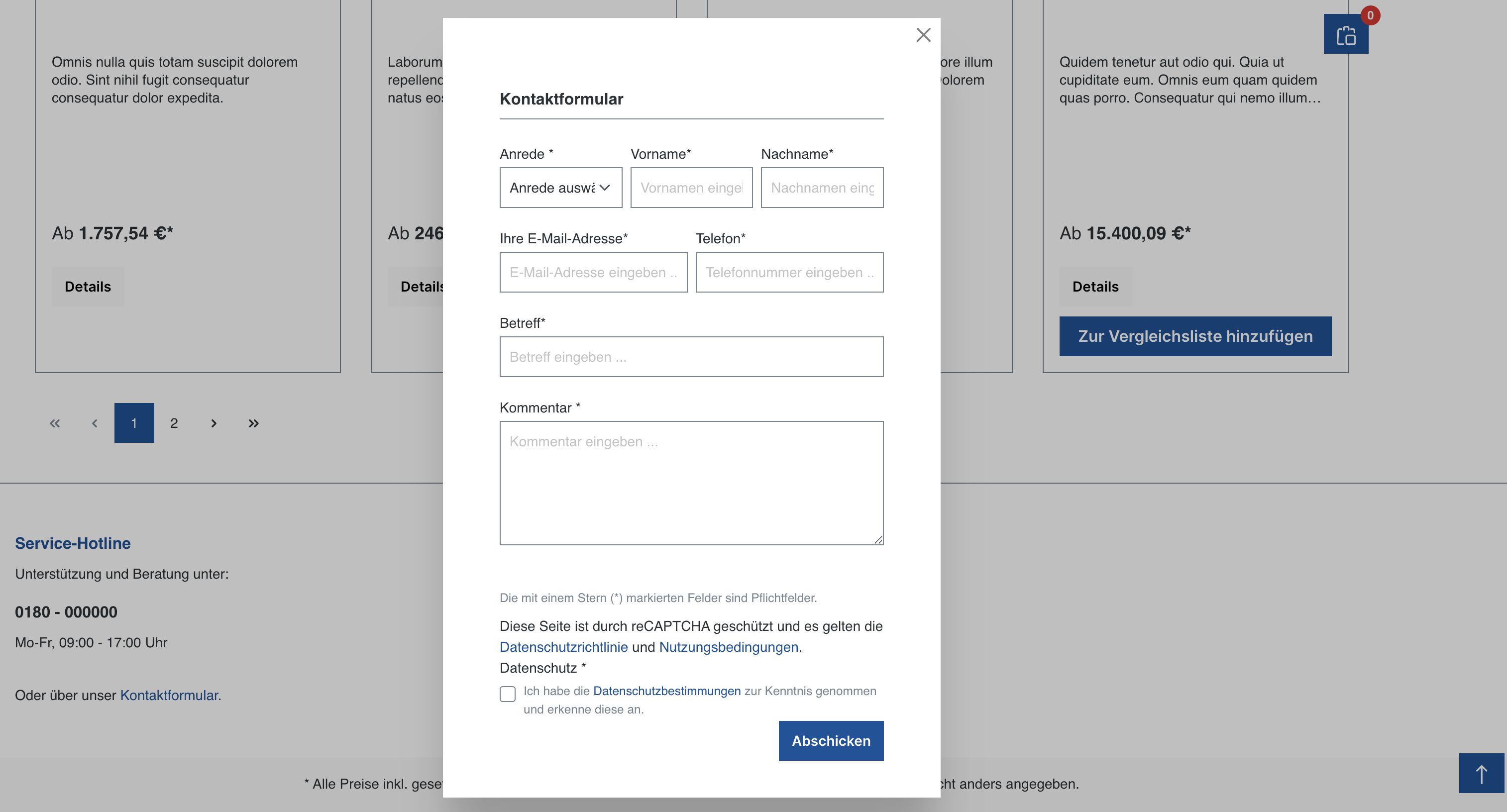
Task: Open the Anrede auswählen dropdown
Action: pyautogui.click(x=560, y=187)
